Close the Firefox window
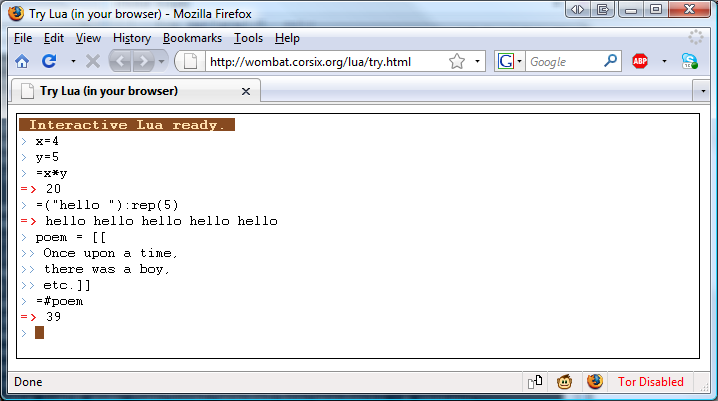The width and height of the screenshot is (718, 401). point(690,10)
